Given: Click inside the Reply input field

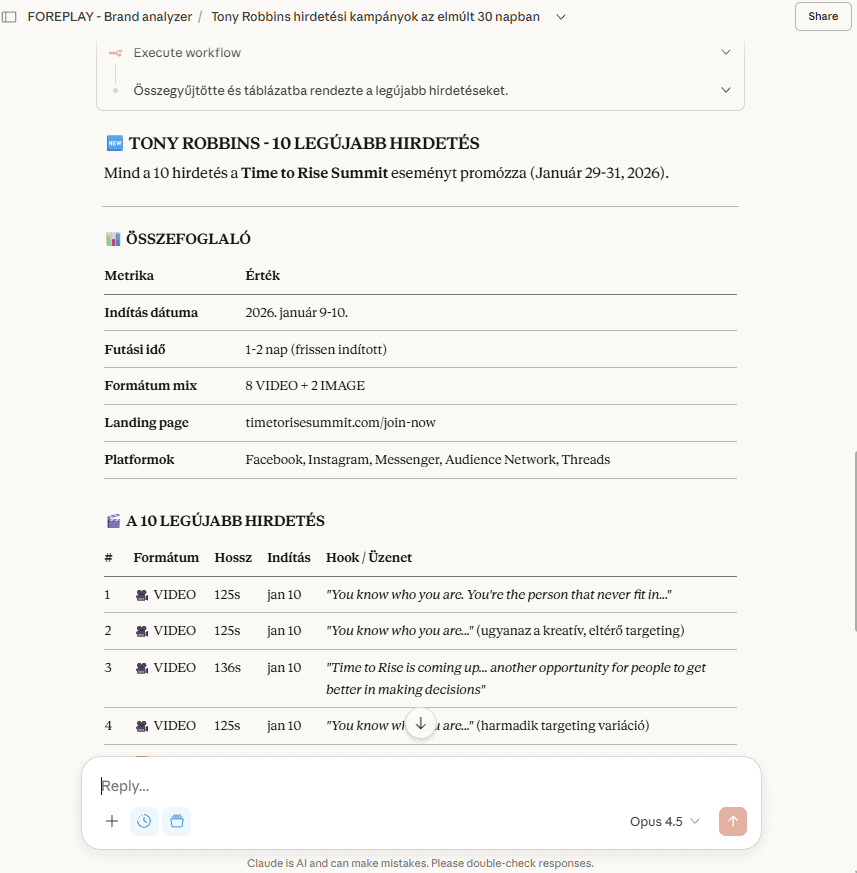Looking at the screenshot, I should tap(300, 786).
